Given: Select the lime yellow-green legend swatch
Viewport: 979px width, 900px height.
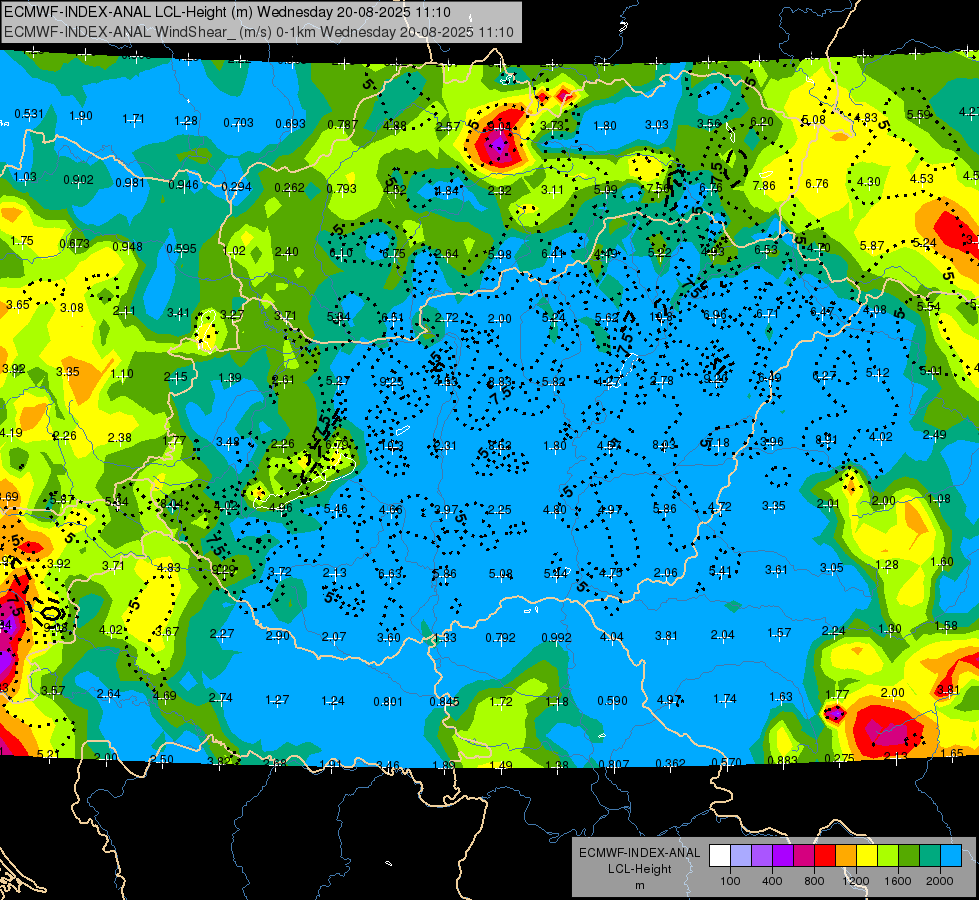Looking at the screenshot, I should click(x=887, y=856).
